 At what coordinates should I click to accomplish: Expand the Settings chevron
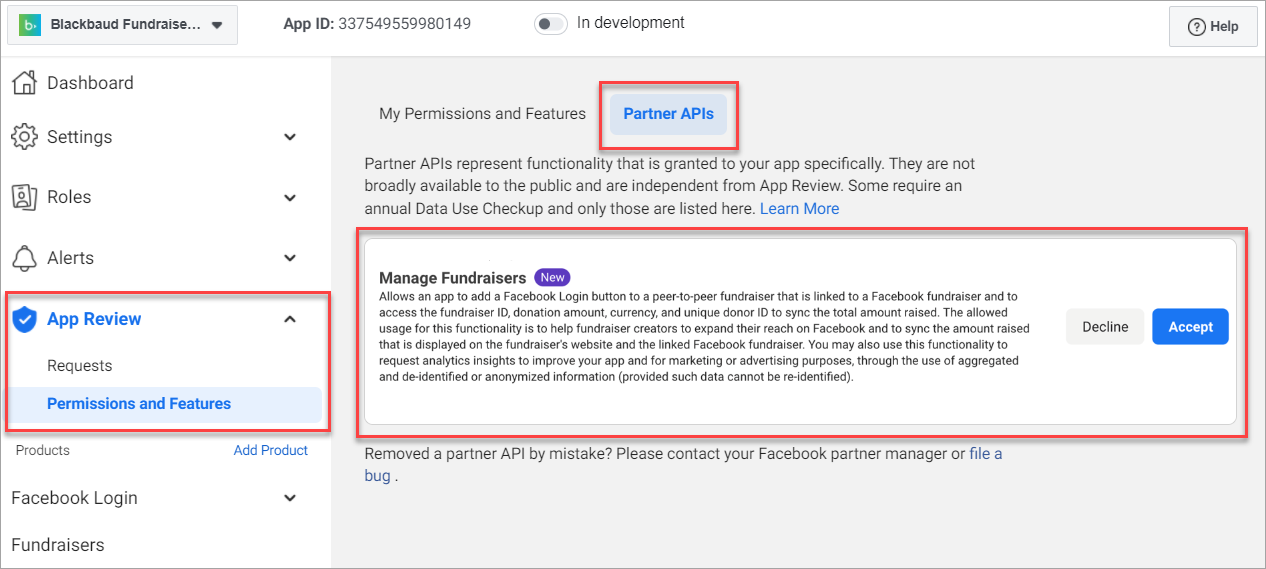coord(290,137)
